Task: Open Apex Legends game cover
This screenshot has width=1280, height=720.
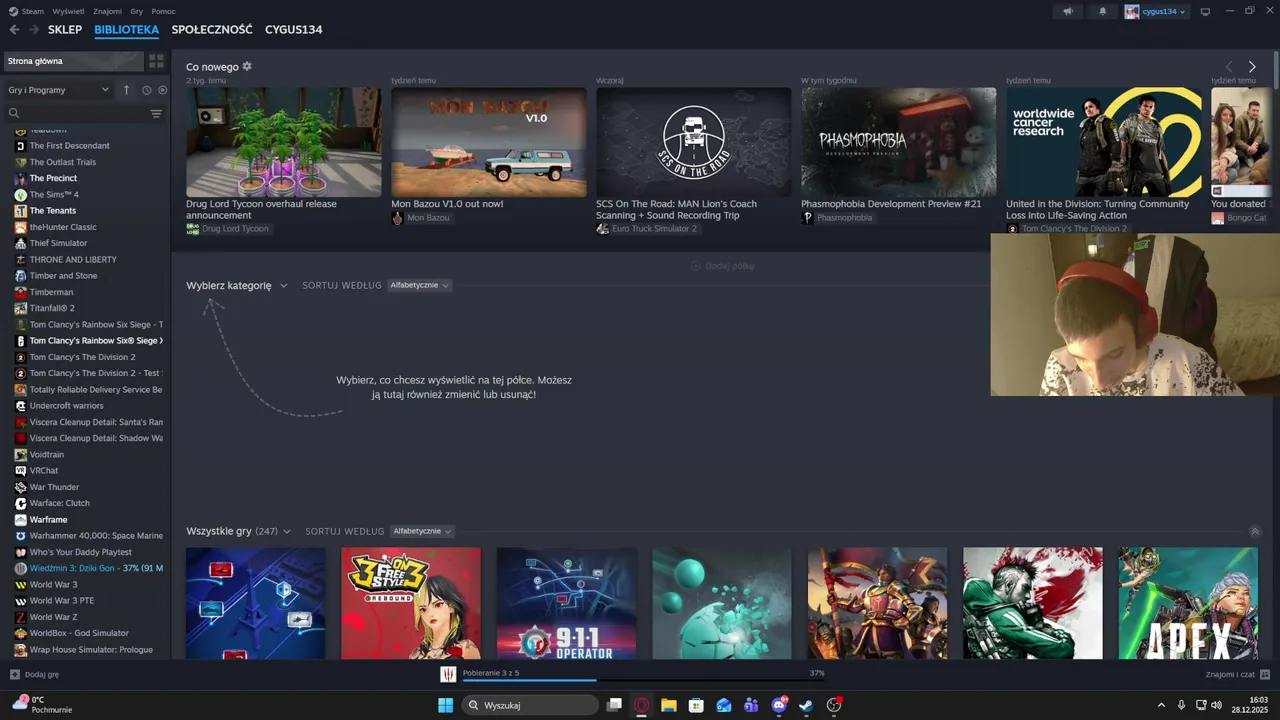Action: point(1188,603)
